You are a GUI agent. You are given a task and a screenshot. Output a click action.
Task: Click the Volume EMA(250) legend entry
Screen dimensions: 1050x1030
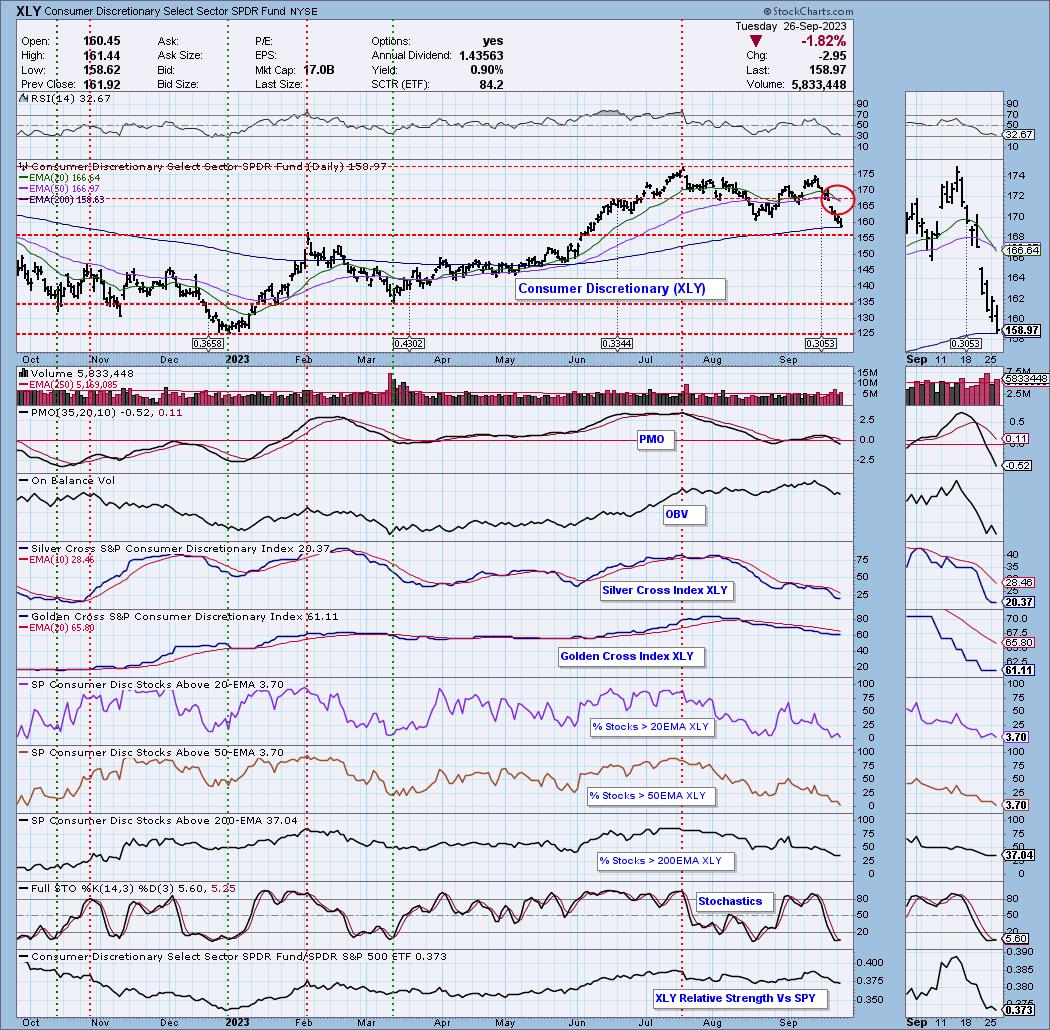(68, 384)
